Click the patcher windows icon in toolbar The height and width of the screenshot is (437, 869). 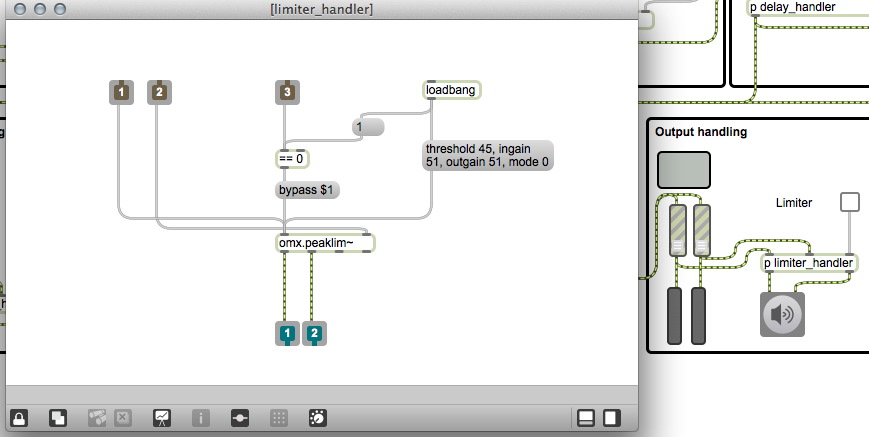pyautogui.click(x=239, y=418)
